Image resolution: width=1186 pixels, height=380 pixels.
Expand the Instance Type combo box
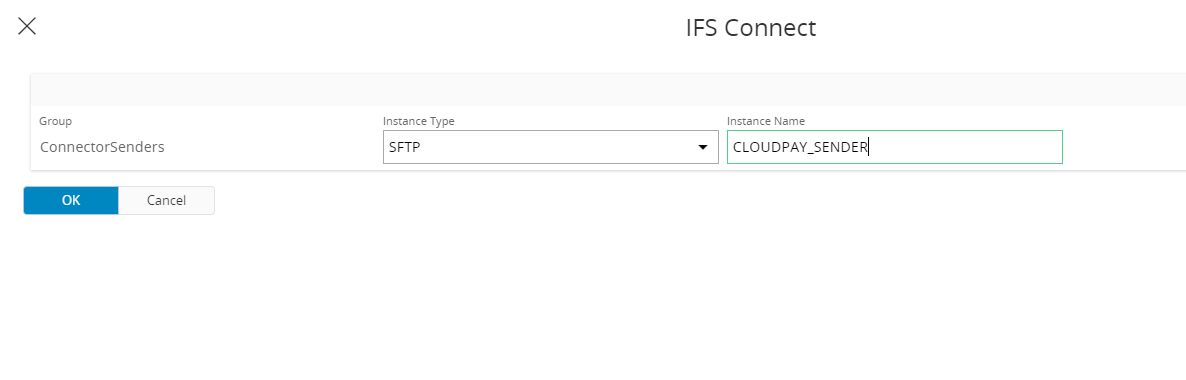pos(551,147)
